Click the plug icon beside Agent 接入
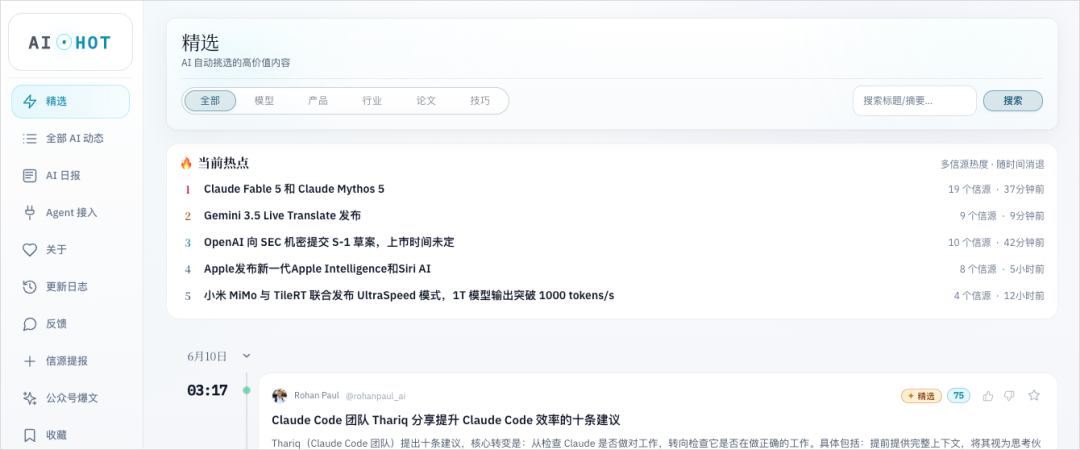The height and width of the screenshot is (450, 1080). click(30, 213)
